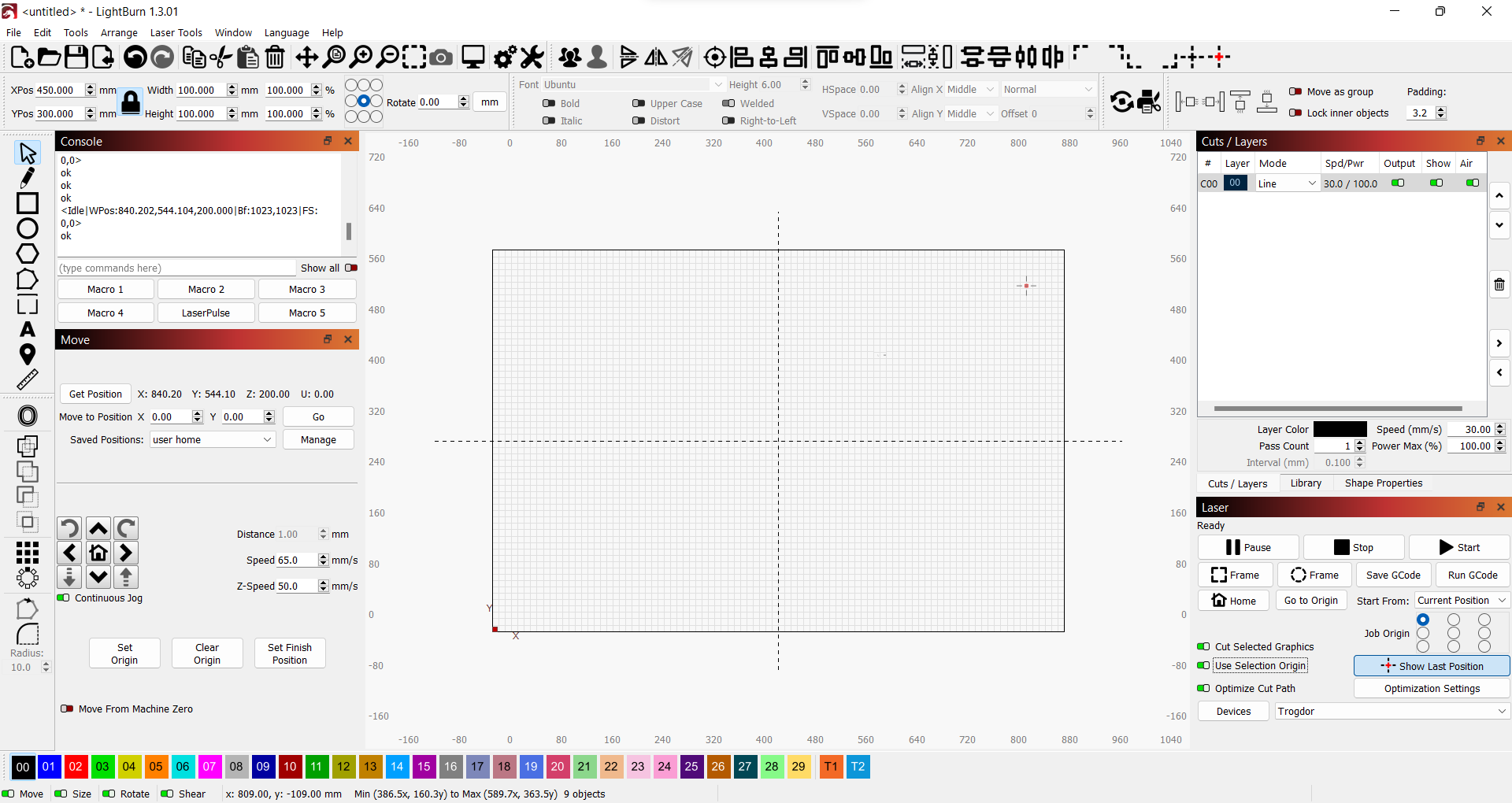Screen dimensions: 1512x803
Task: Open the Saved Positions dropdown
Action: (213, 439)
